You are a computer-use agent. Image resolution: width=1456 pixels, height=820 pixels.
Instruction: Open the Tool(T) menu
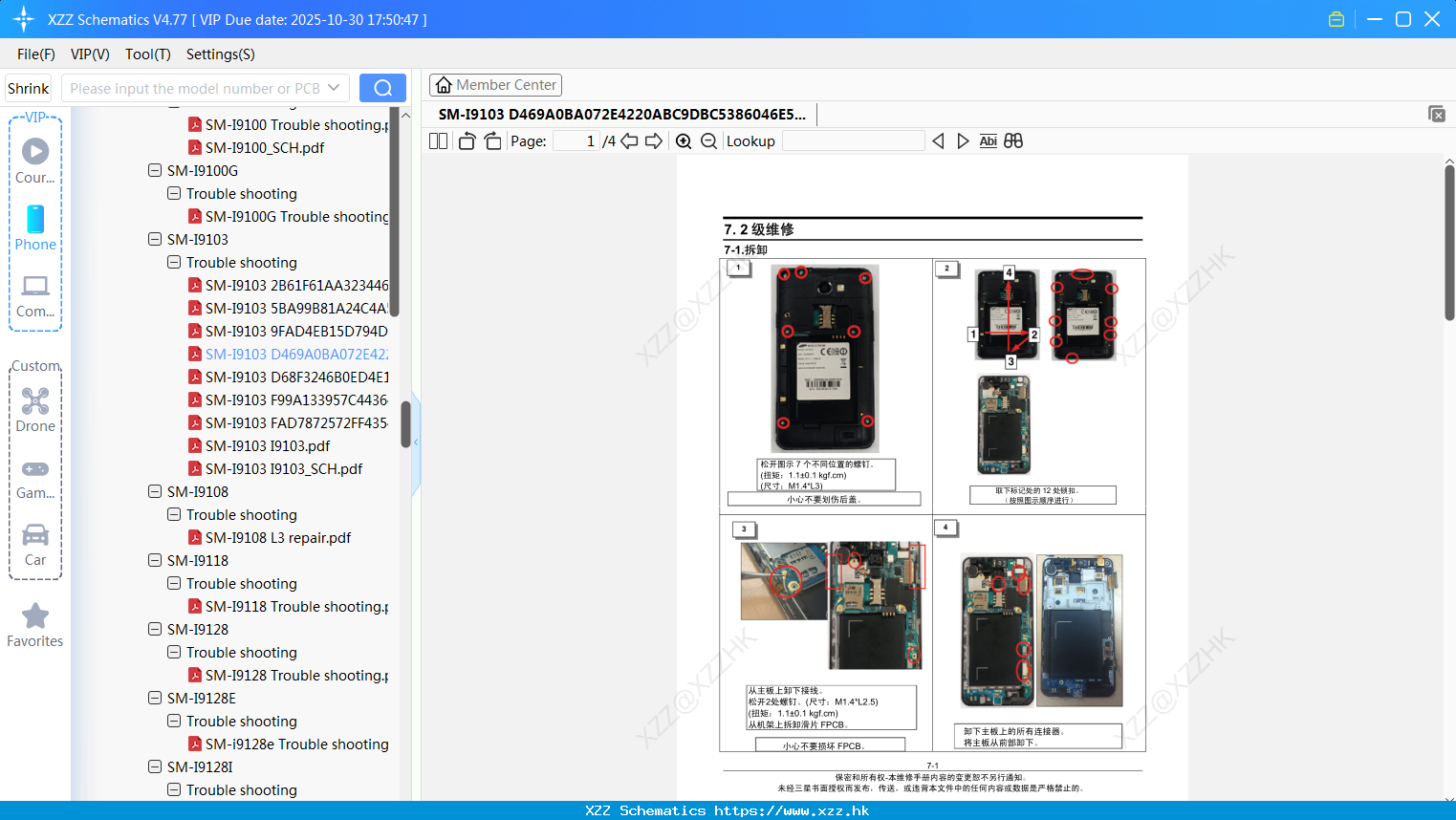(148, 54)
